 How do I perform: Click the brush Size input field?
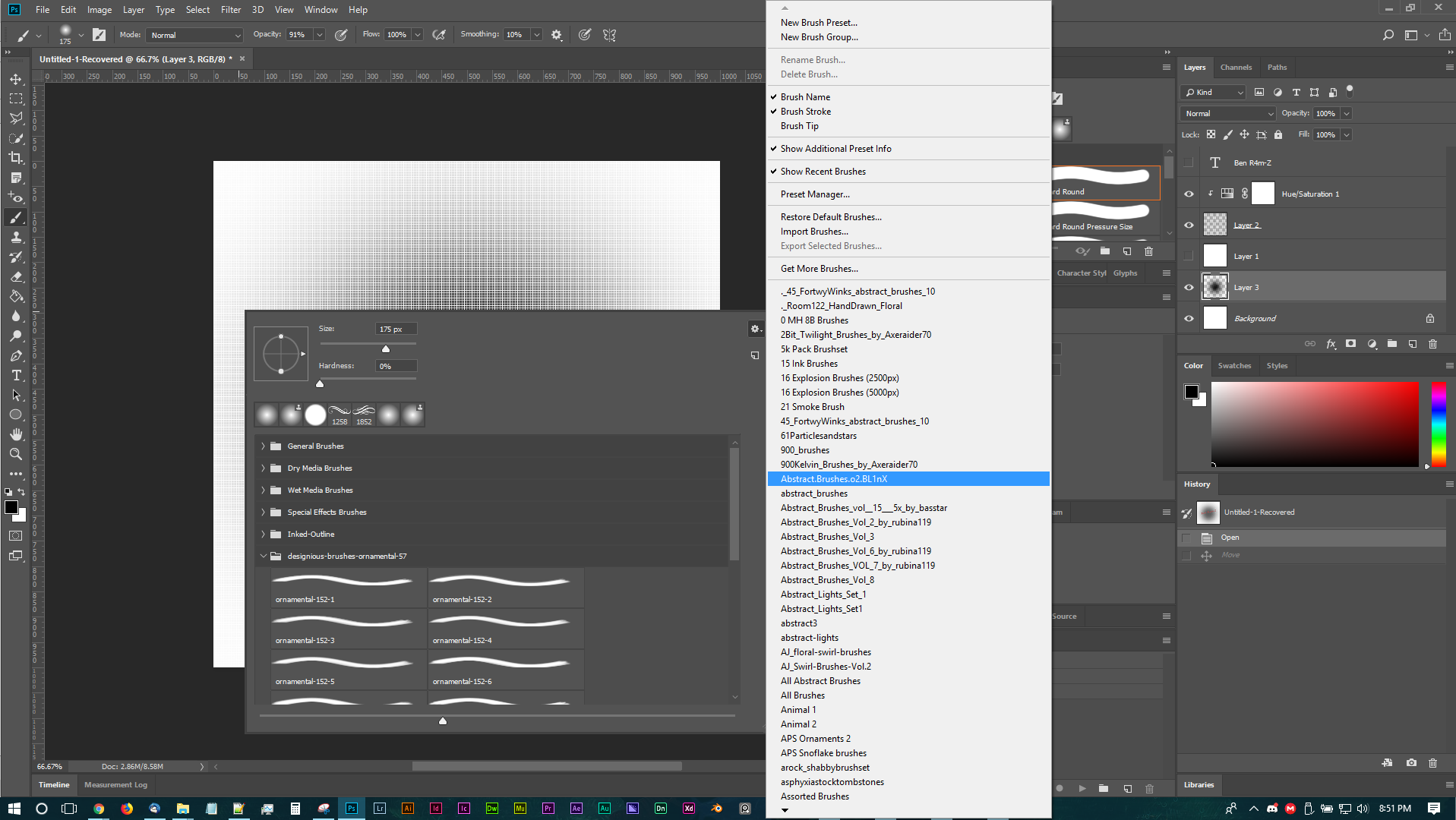pos(395,328)
